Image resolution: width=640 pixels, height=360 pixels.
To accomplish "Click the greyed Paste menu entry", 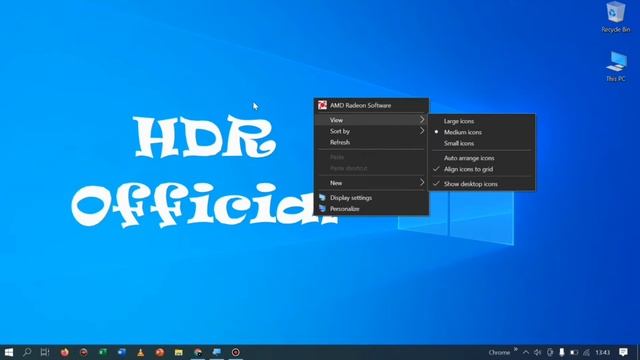I will 371,157.
